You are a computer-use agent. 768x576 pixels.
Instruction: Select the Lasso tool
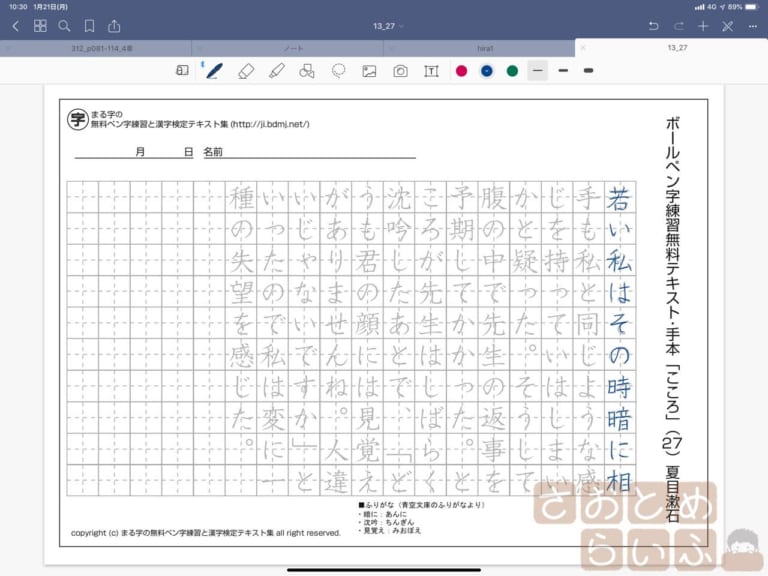(338, 71)
